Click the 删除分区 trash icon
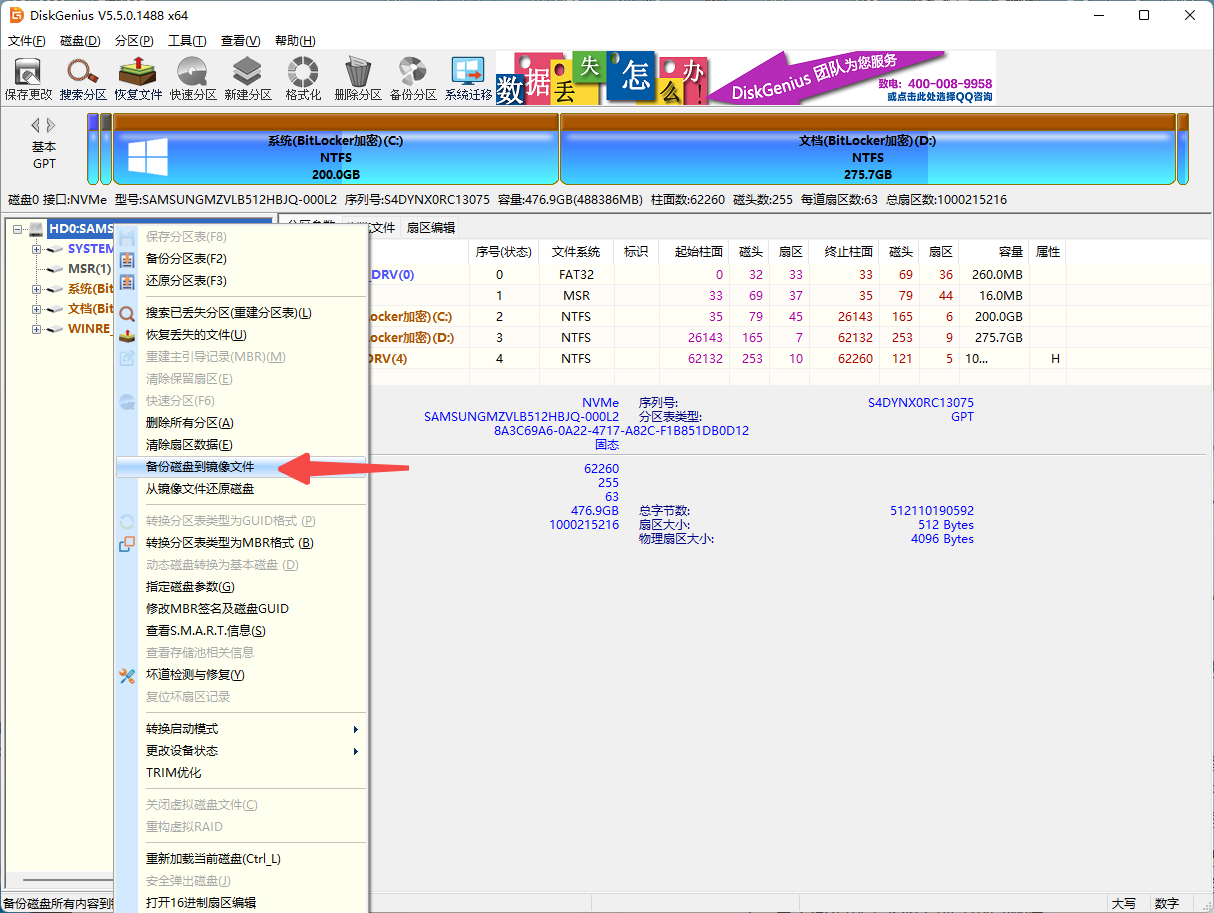 point(358,78)
